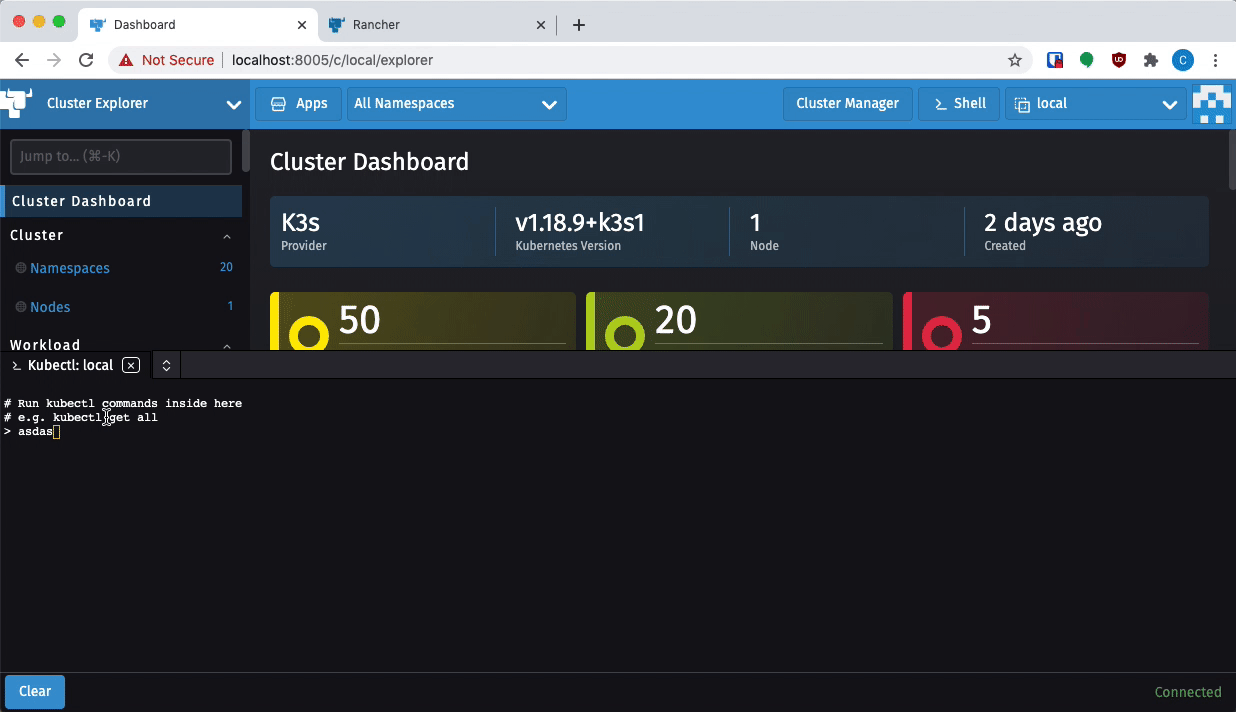1236x712 pixels.
Task: Toggle the kubectl panel height expander
Action: 165,365
